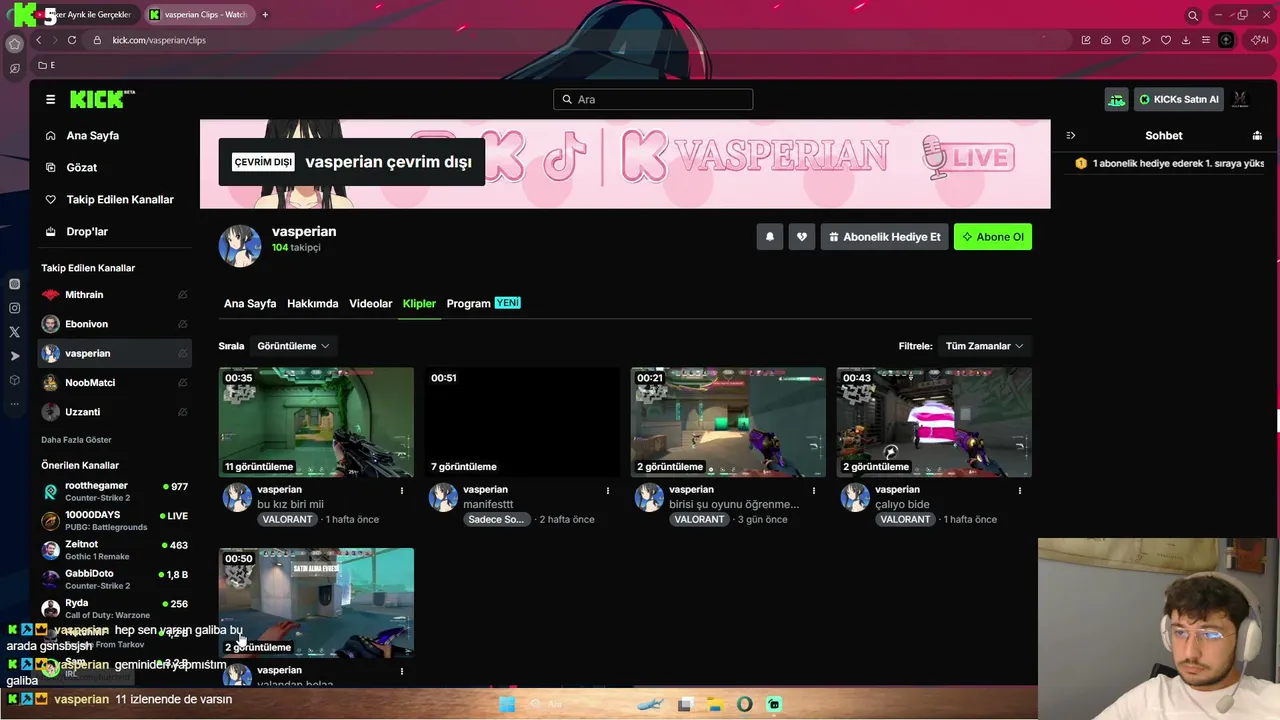Open a new browser tab
This screenshot has height=720, width=1280.
pyautogui.click(x=265, y=15)
